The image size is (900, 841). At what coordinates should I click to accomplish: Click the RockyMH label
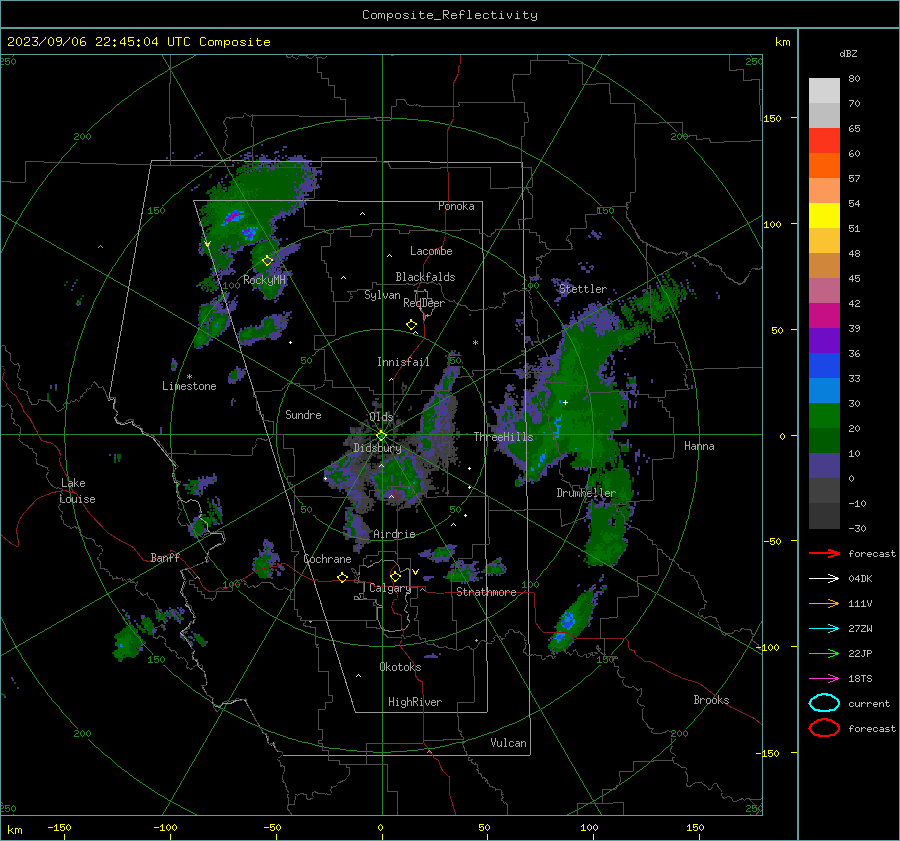pyautogui.click(x=264, y=280)
